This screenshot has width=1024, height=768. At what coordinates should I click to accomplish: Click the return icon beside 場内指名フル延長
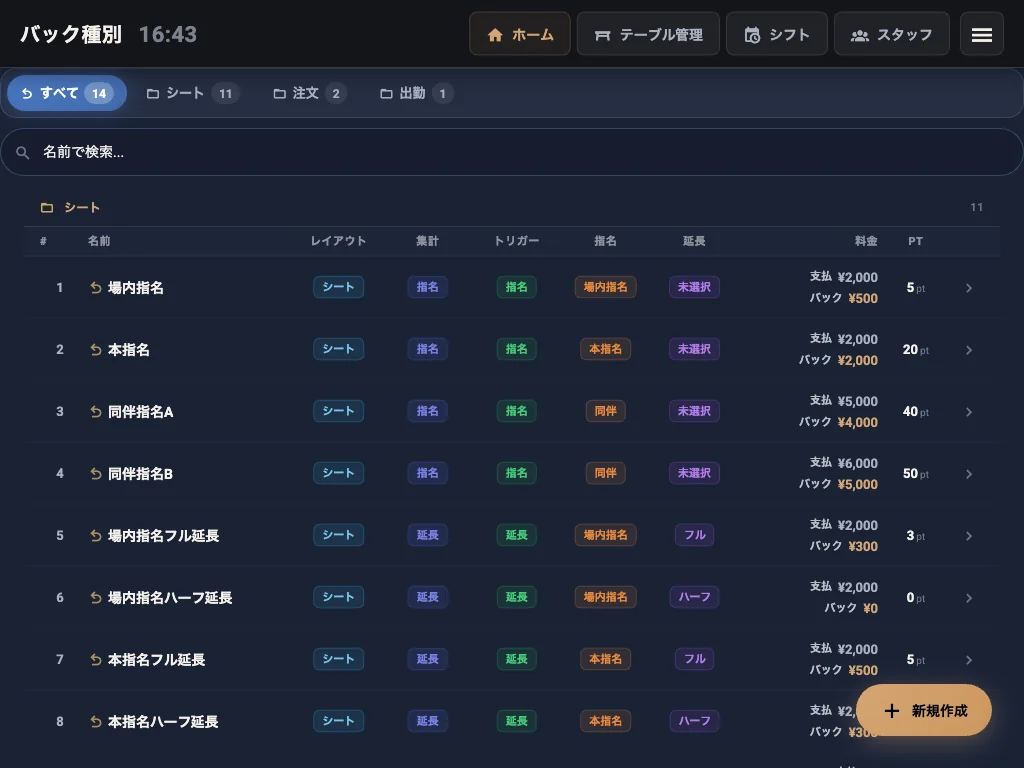tap(95, 536)
